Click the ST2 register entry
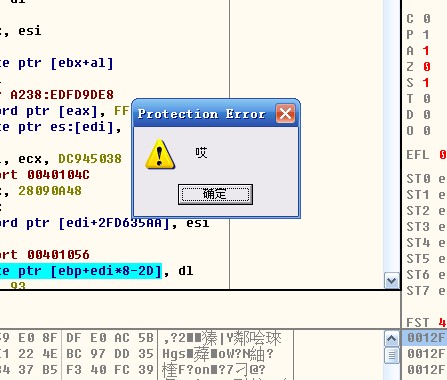This screenshot has height=380, width=447. tap(426, 211)
